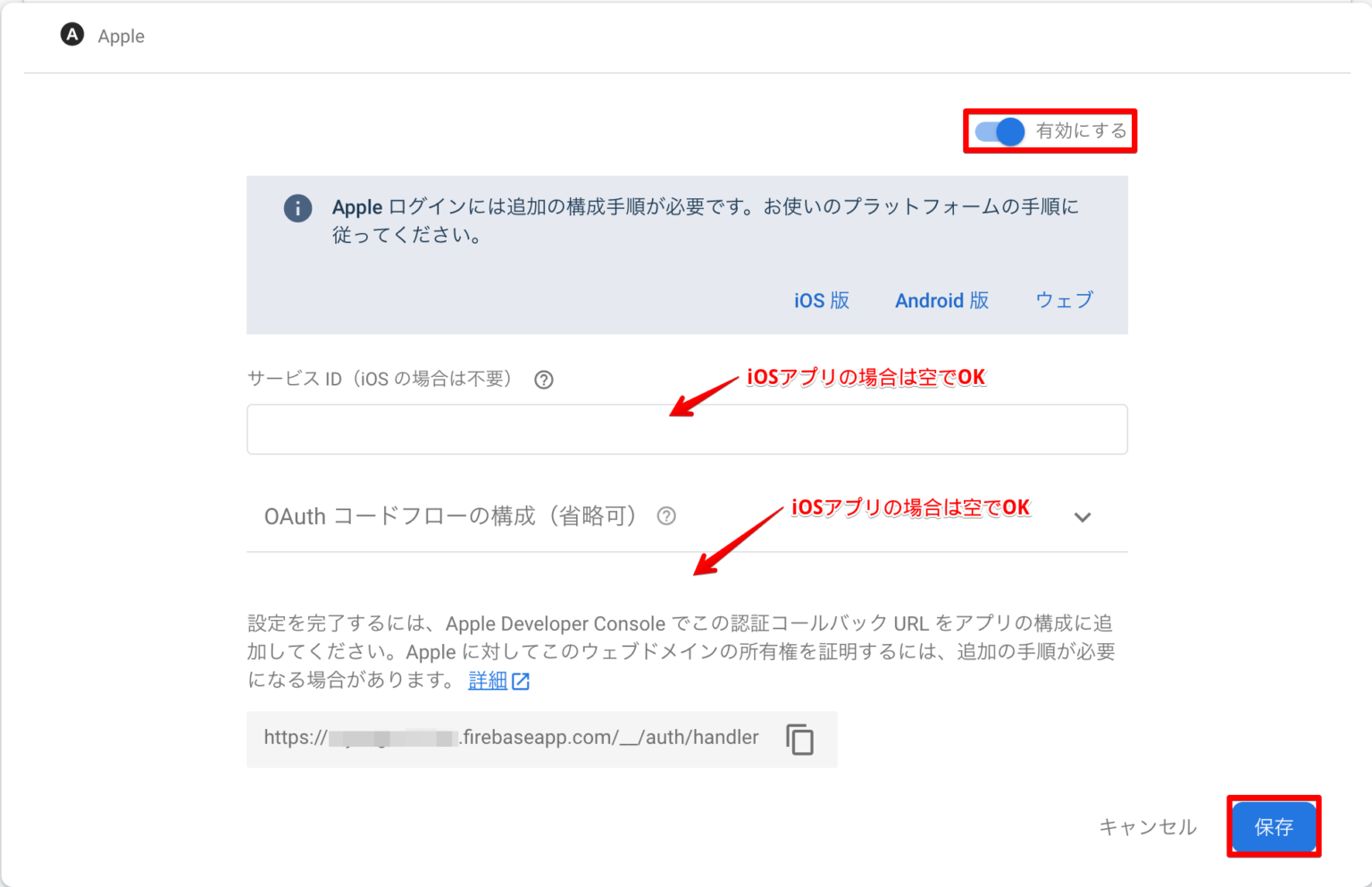Collapse the OAuth code flow configuration

pyautogui.click(x=1083, y=517)
